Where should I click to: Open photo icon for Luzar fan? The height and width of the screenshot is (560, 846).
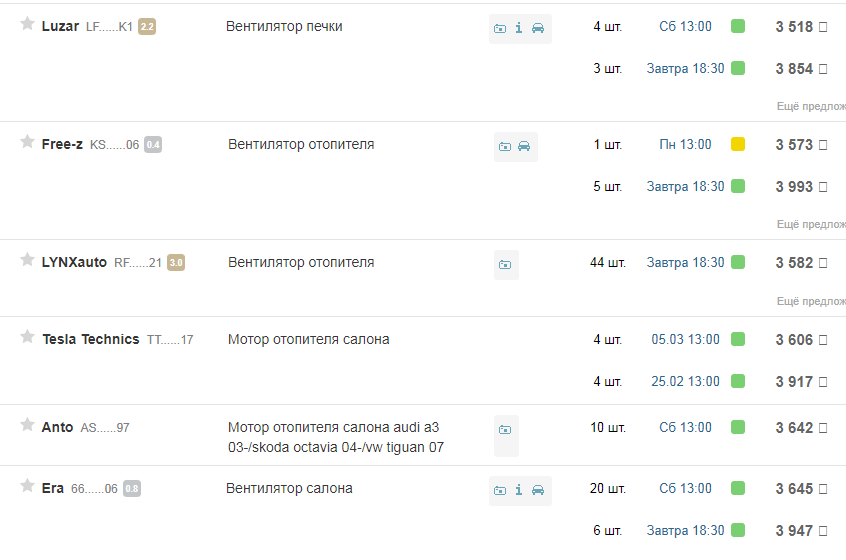pos(500,28)
